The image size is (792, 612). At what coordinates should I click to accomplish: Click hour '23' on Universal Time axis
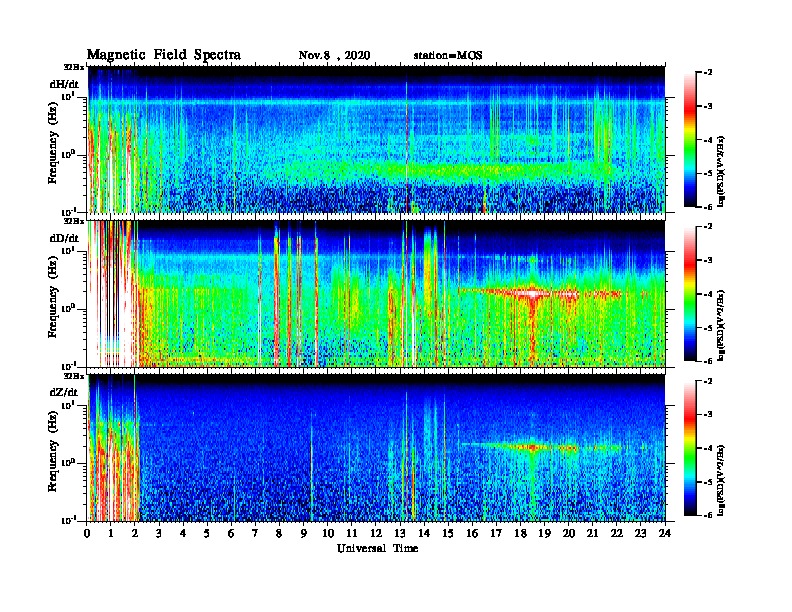coord(641,533)
